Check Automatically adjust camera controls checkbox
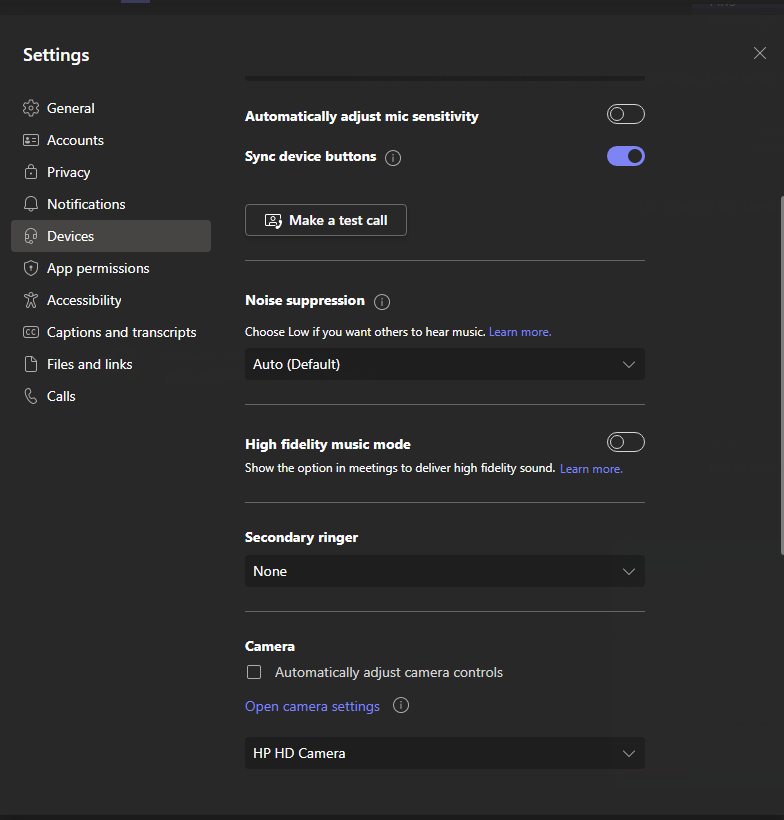This screenshot has width=784, height=820. click(x=254, y=672)
